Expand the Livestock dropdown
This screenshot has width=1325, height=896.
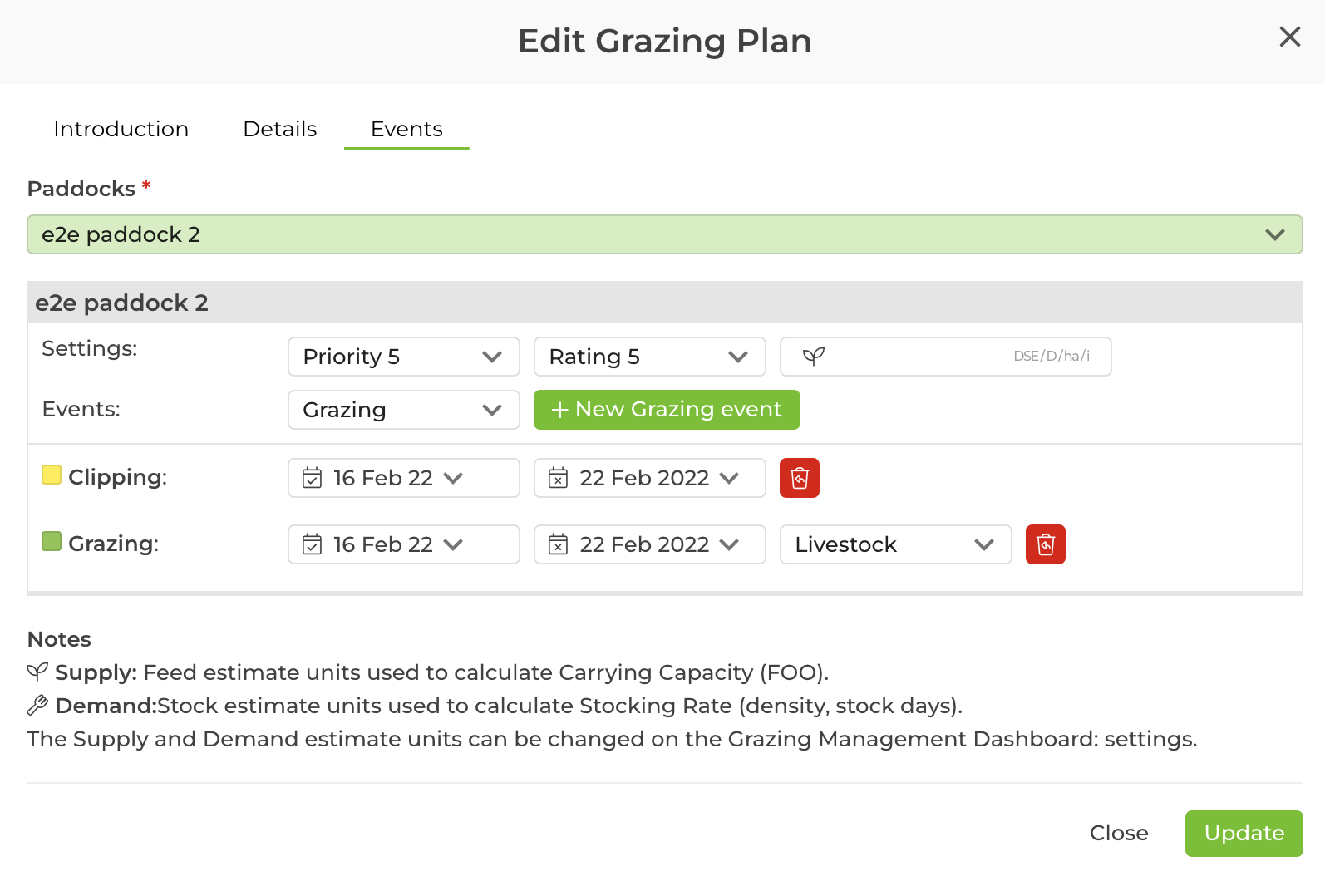pyautogui.click(x=895, y=544)
